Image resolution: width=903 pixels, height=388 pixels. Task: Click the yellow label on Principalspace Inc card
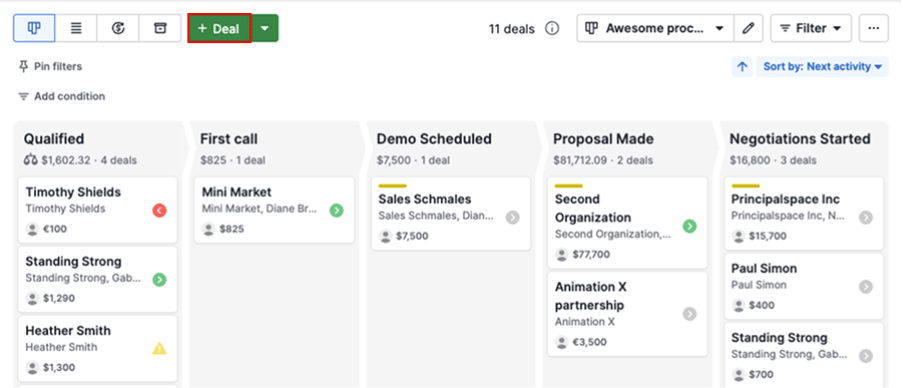click(746, 186)
